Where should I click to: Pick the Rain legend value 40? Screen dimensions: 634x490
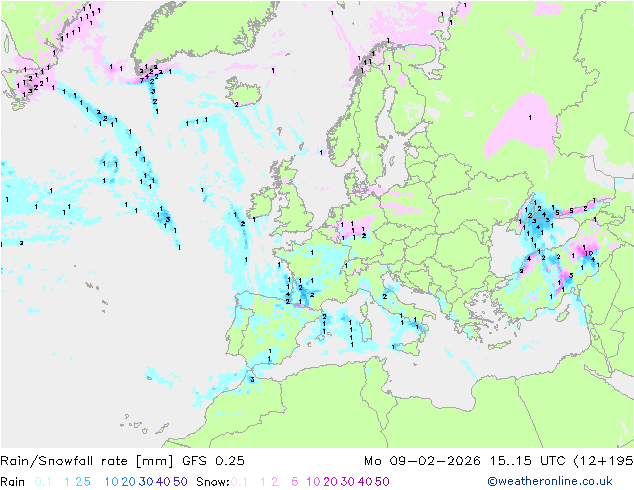pos(163,482)
